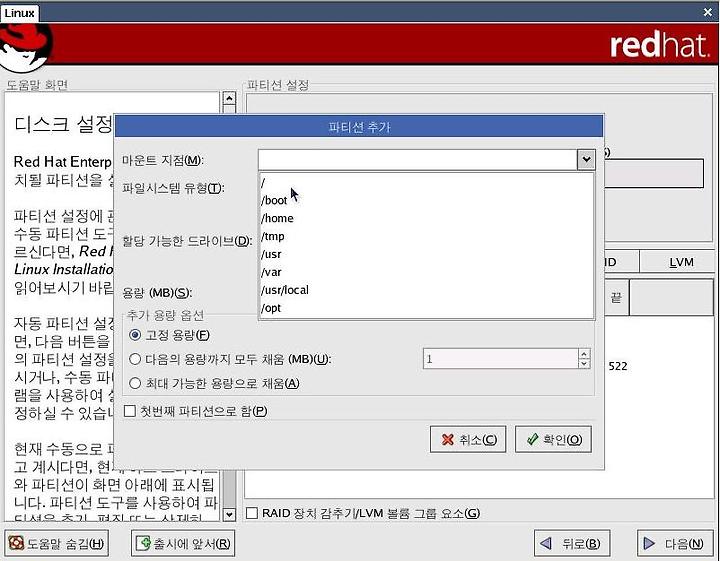Image resolution: width=720 pixels, height=561 pixels.
Task: Choose /var from the list
Action: (426, 272)
